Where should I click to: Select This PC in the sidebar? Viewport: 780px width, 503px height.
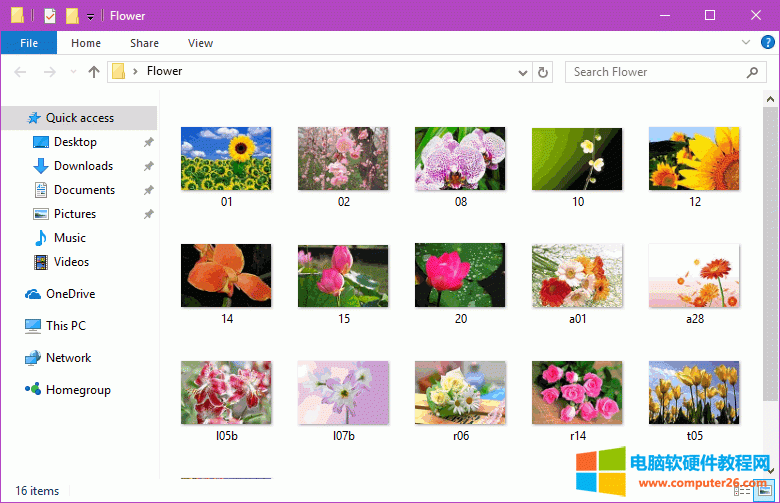click(x=66, y=326)
